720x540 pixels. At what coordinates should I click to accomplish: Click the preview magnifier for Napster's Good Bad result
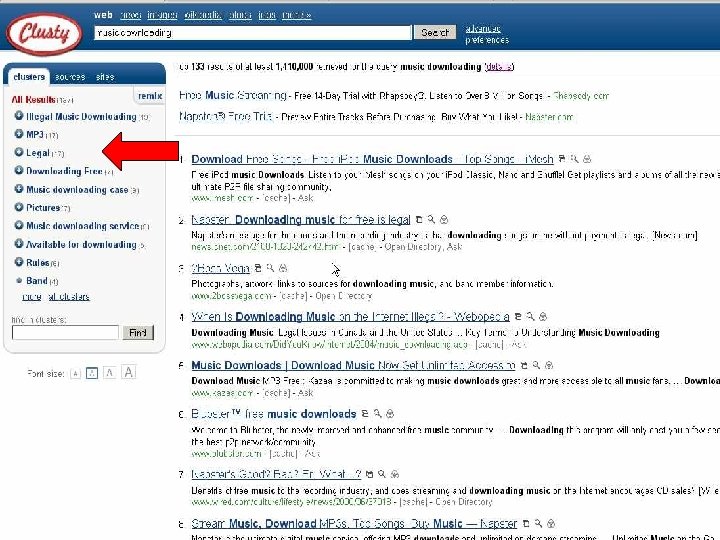382,474
